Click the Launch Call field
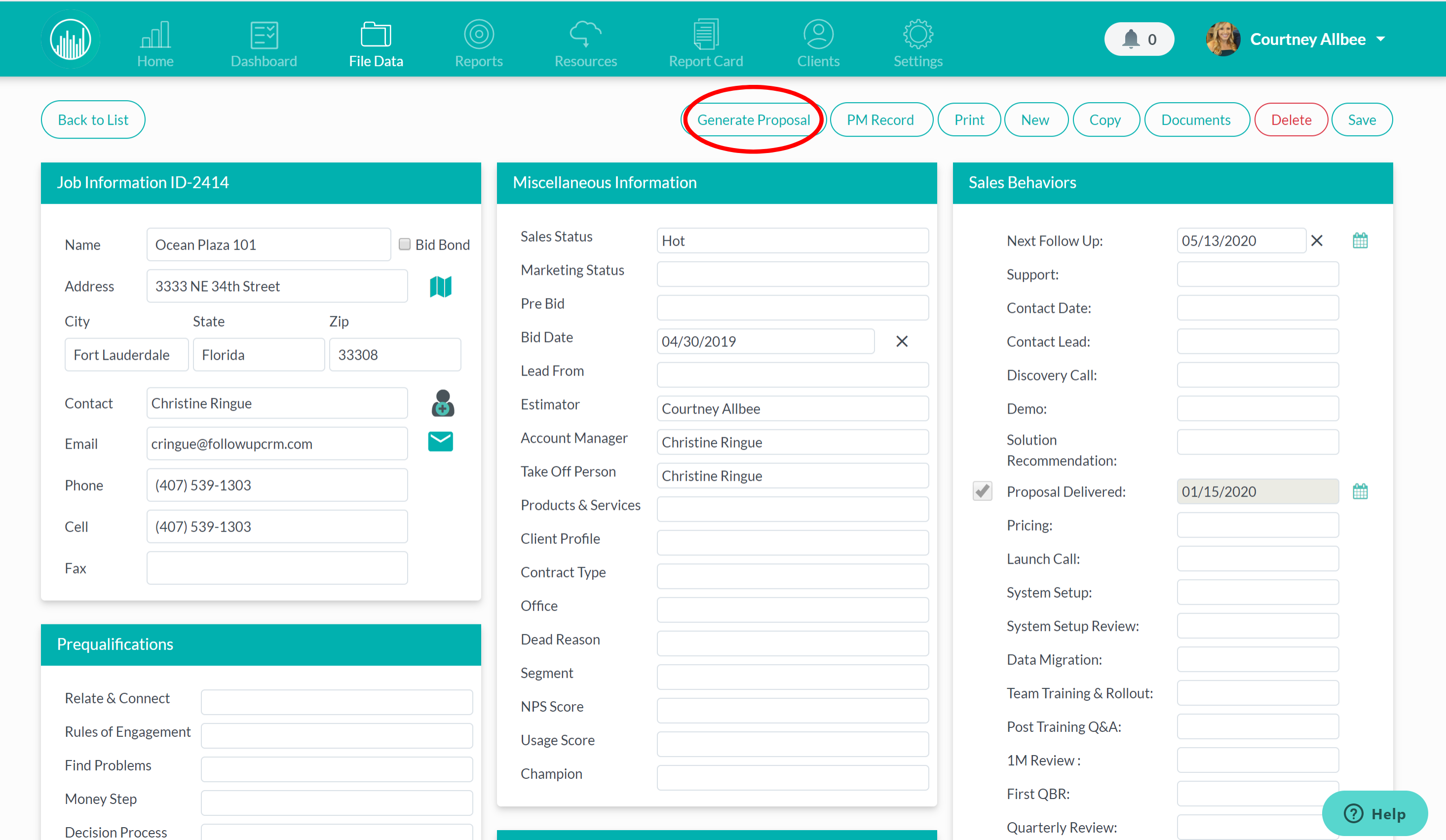The width and height of the screenshot is (1446, 840). (x=1258, y=558)
